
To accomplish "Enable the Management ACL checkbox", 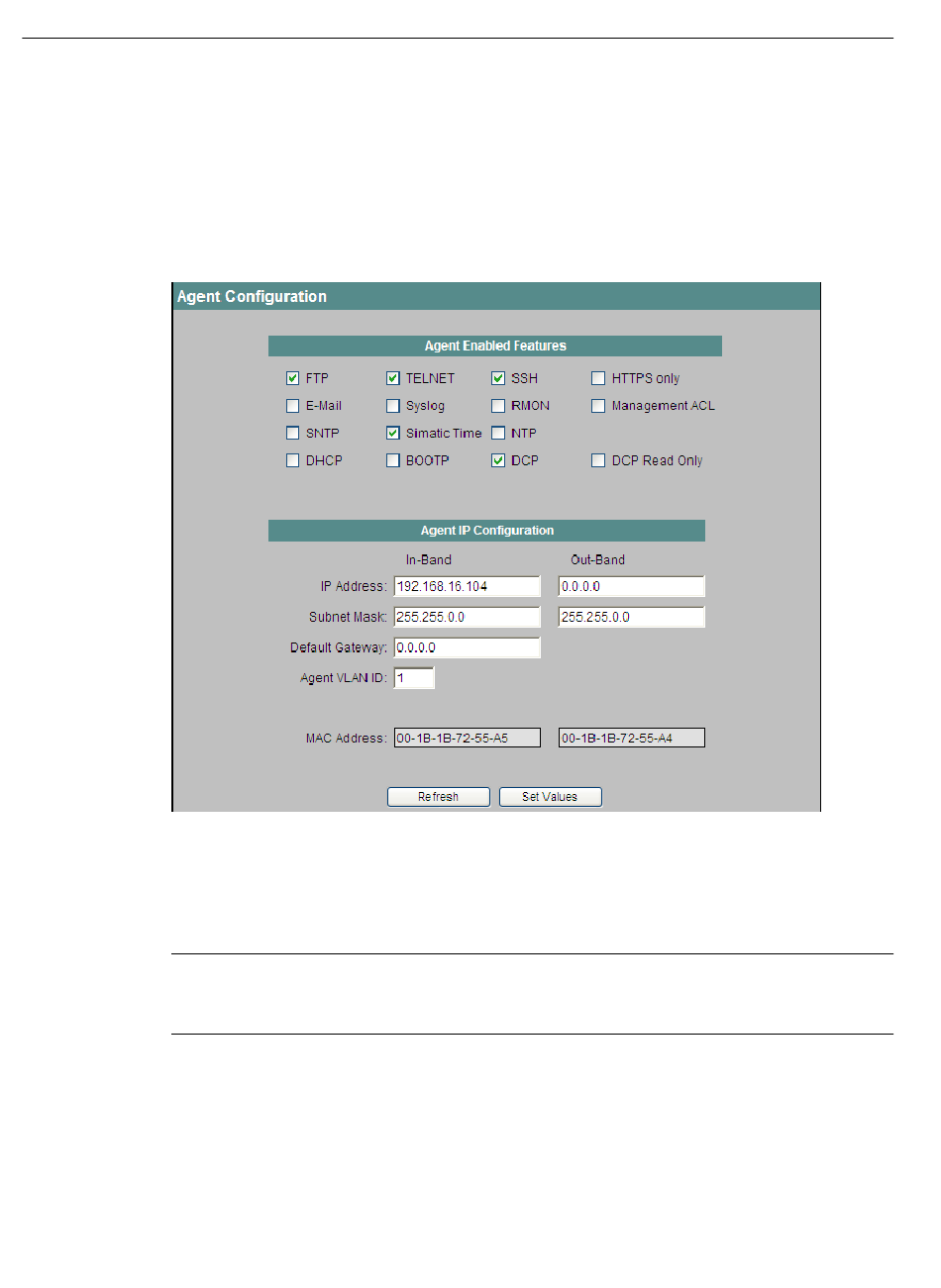I will click(x=598, y=406).
